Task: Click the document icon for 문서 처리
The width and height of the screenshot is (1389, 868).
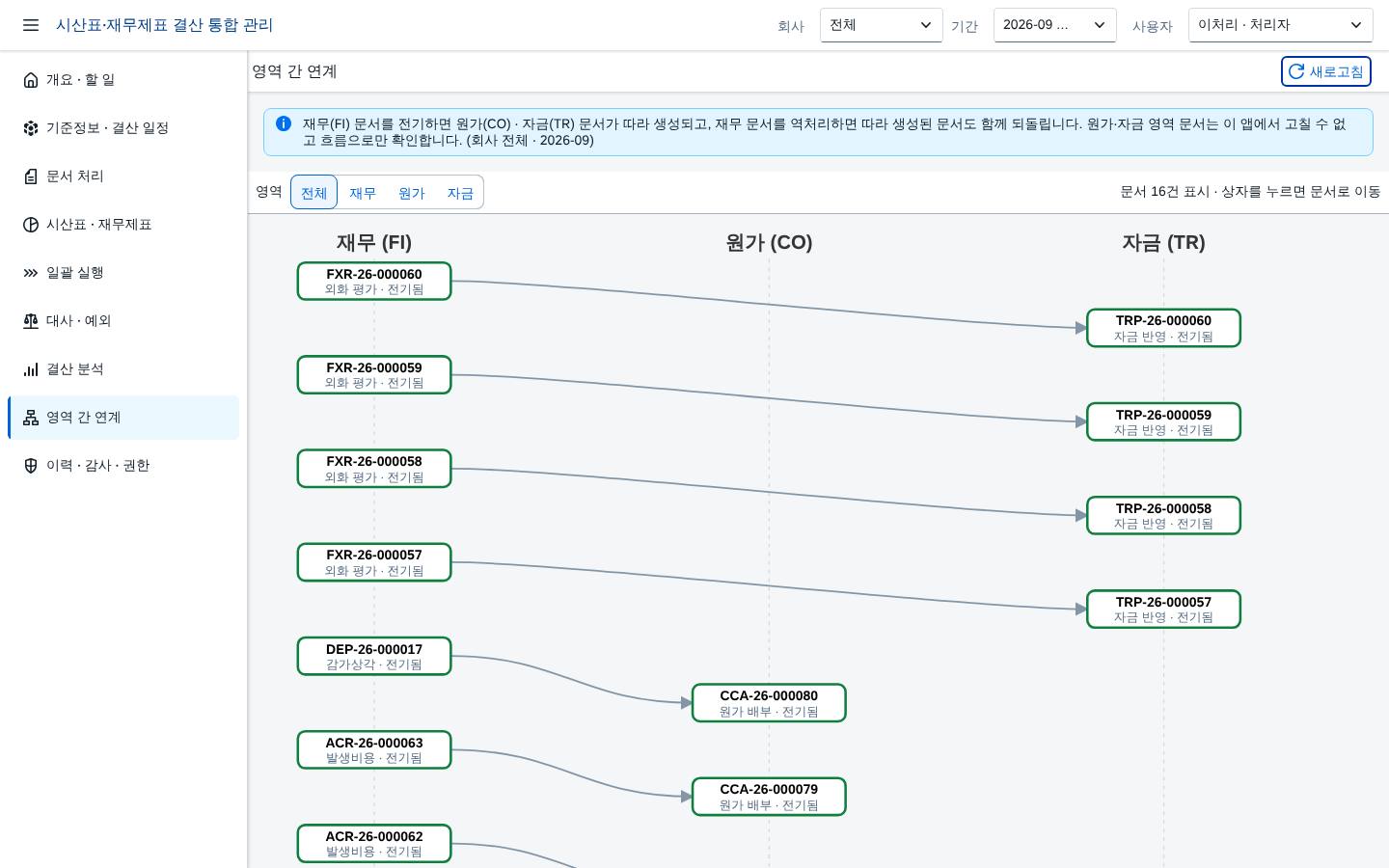Action: [x=31, y=176]
